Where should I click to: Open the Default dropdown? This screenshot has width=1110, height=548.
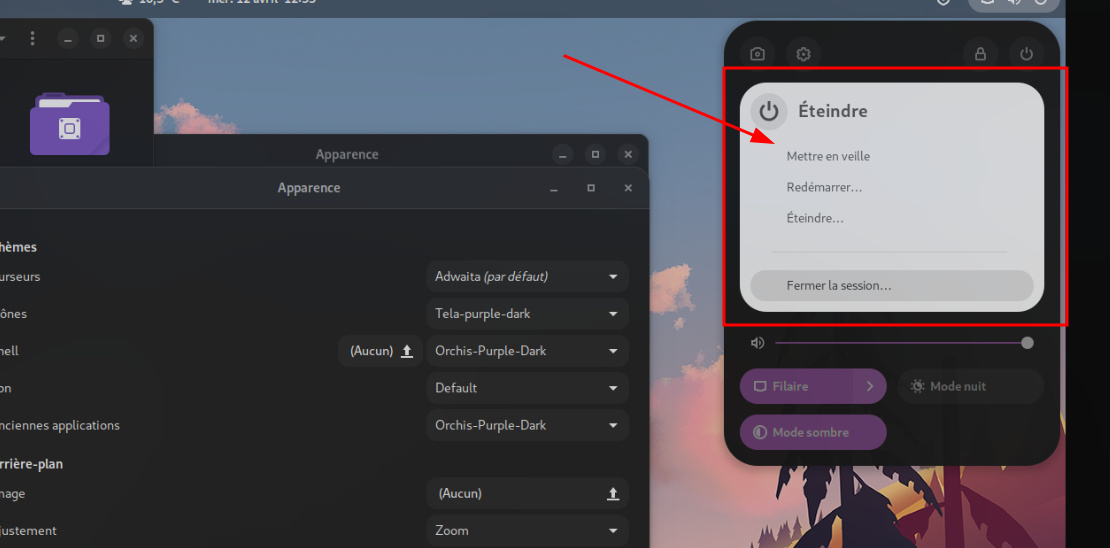pyautogui.click(x=527, y=388)
